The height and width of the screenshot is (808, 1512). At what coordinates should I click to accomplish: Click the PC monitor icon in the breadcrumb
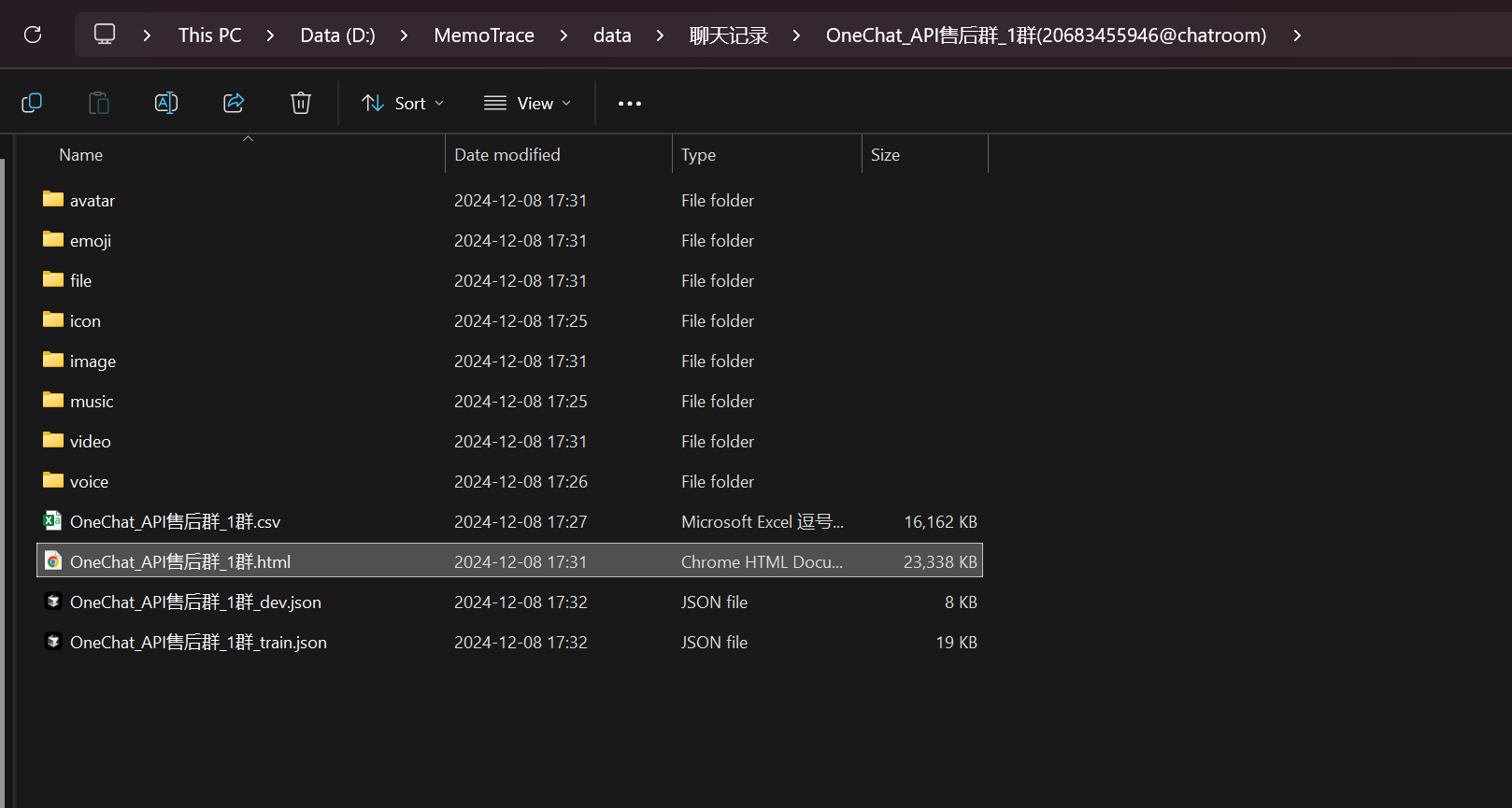point(105,35)
